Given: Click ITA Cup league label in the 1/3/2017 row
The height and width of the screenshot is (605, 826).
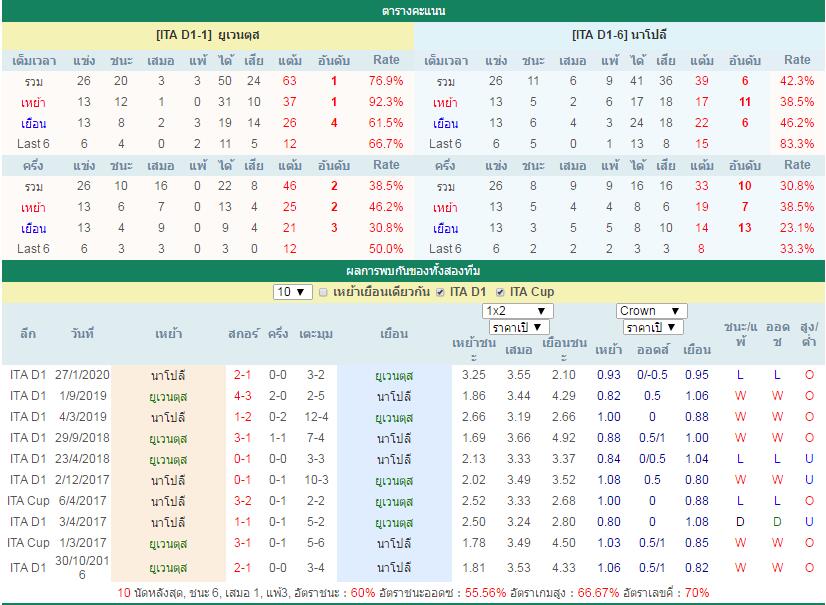Looking at the screenshot, I should pyautogui.click(x=28, y=543).
